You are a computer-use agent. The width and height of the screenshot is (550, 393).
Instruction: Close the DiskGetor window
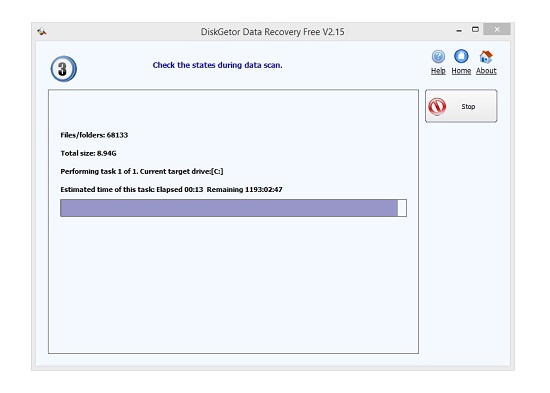(497, 29)
